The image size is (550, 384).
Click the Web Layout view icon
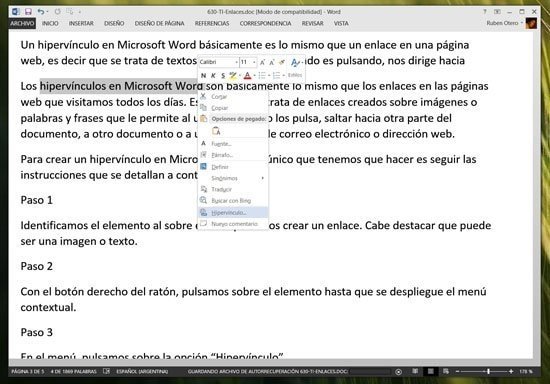446,371
